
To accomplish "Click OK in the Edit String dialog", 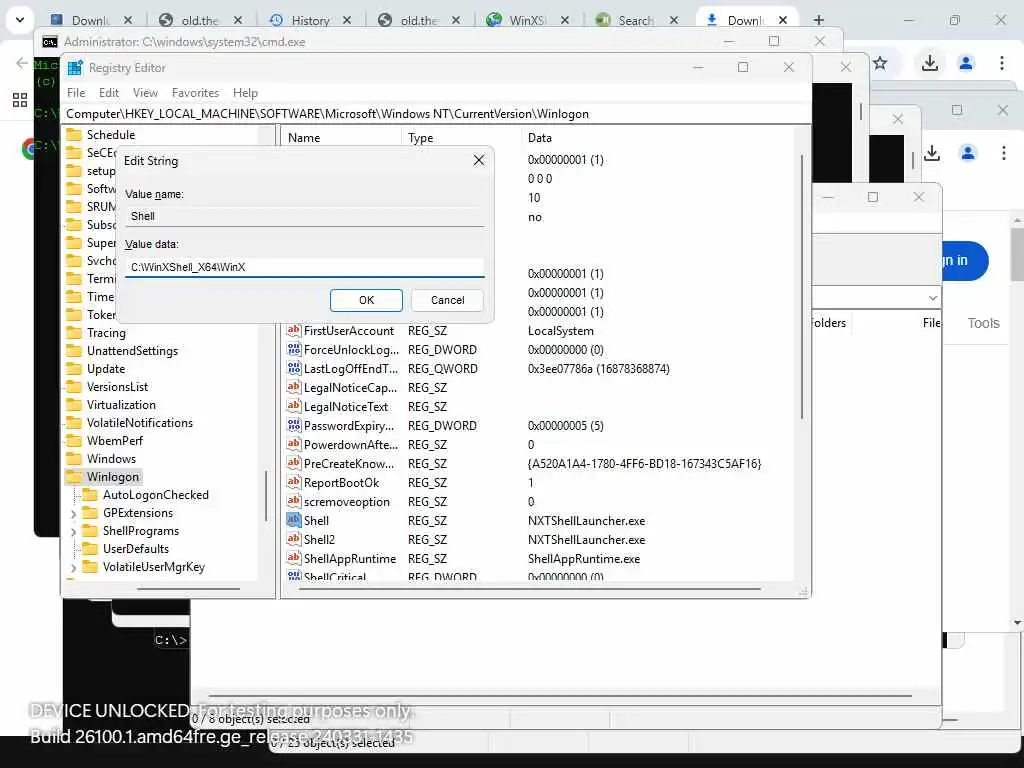I will pos(366,300).
